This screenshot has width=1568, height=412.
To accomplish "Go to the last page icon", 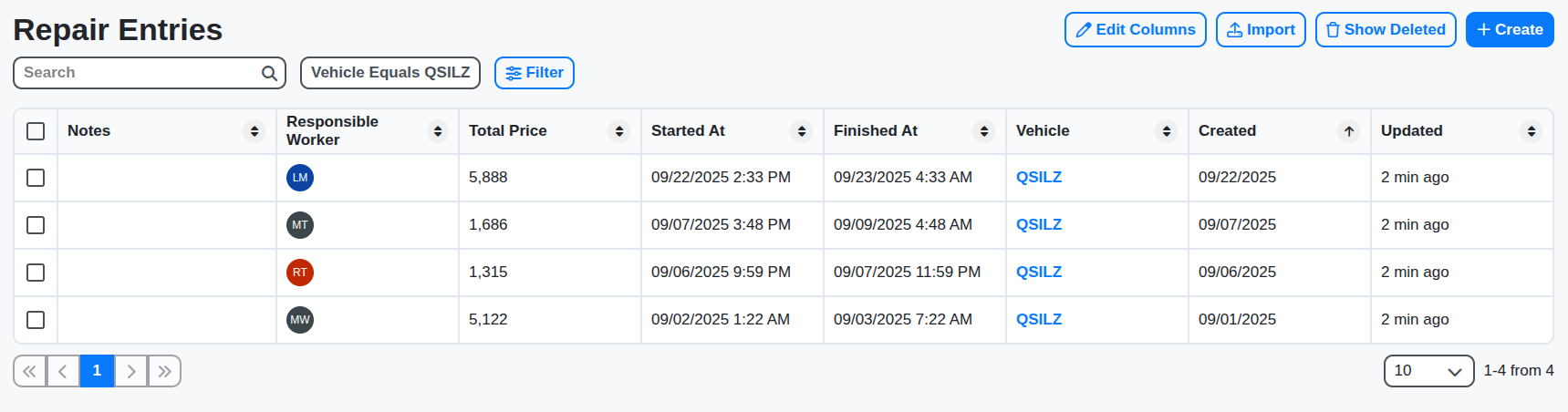I will click(164, 371).
